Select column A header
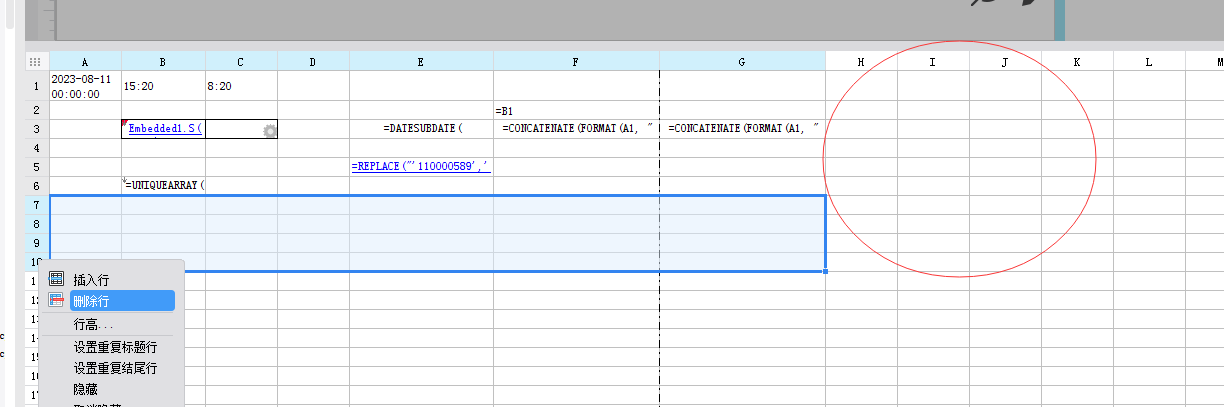1224x407 pixels. 85,62
